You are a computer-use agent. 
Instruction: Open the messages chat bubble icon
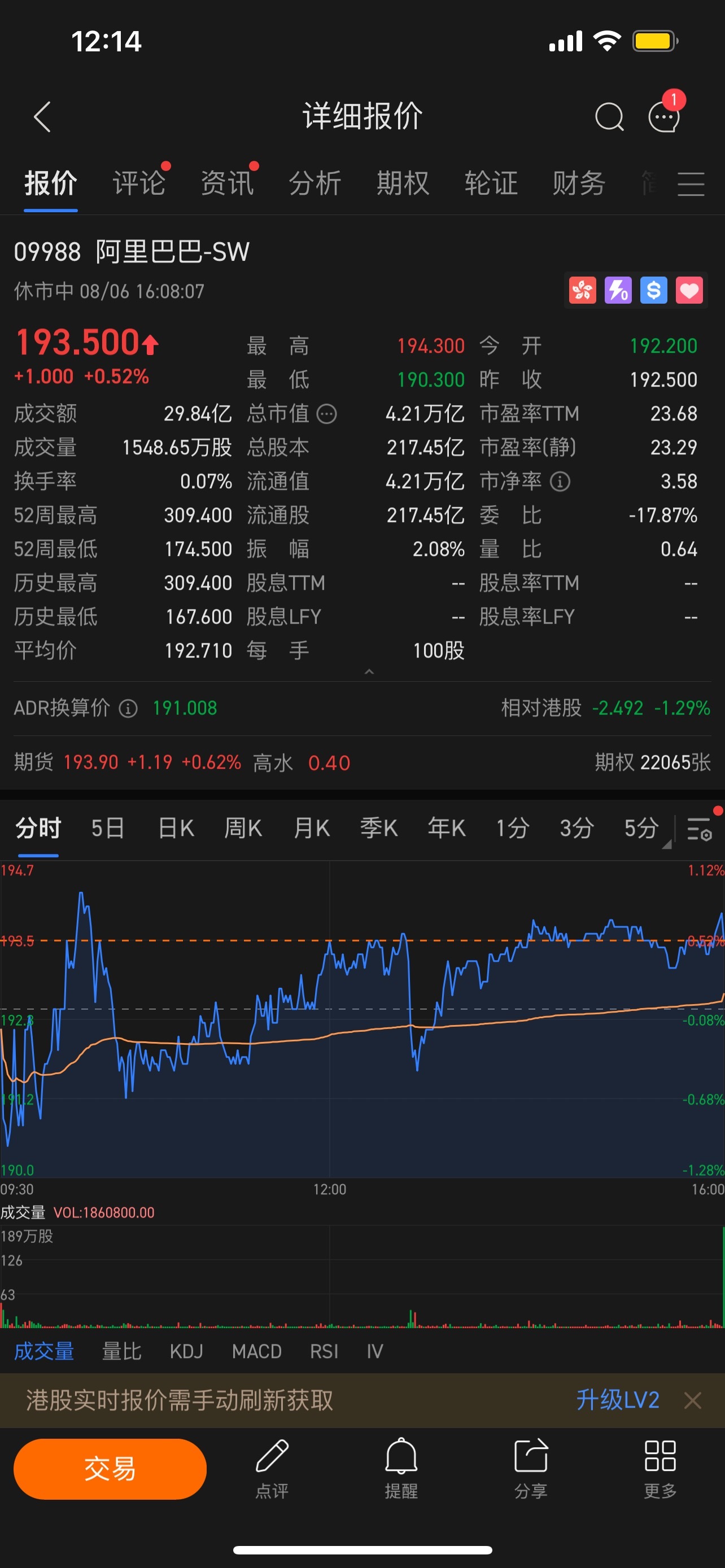[x=664, y=116]
